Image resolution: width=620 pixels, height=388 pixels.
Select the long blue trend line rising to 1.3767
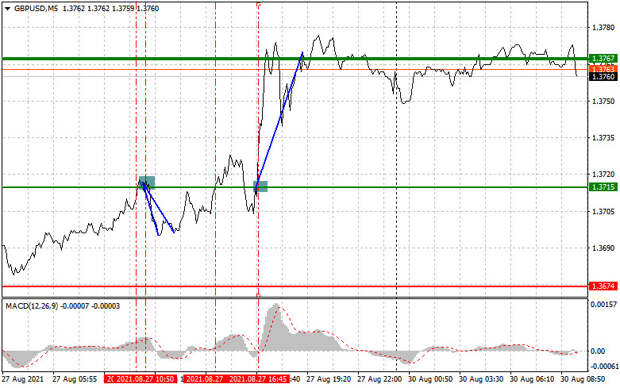click(x=279, y=120)
